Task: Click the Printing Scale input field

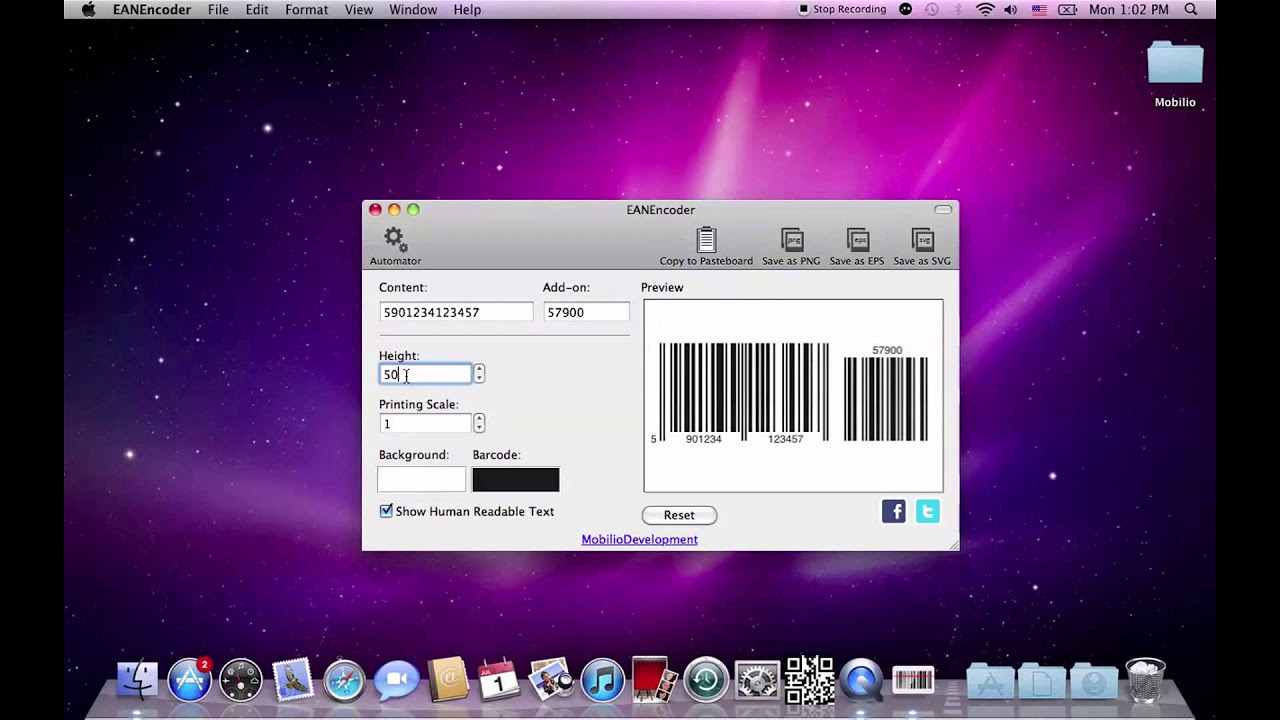Action: click(425, 423)
